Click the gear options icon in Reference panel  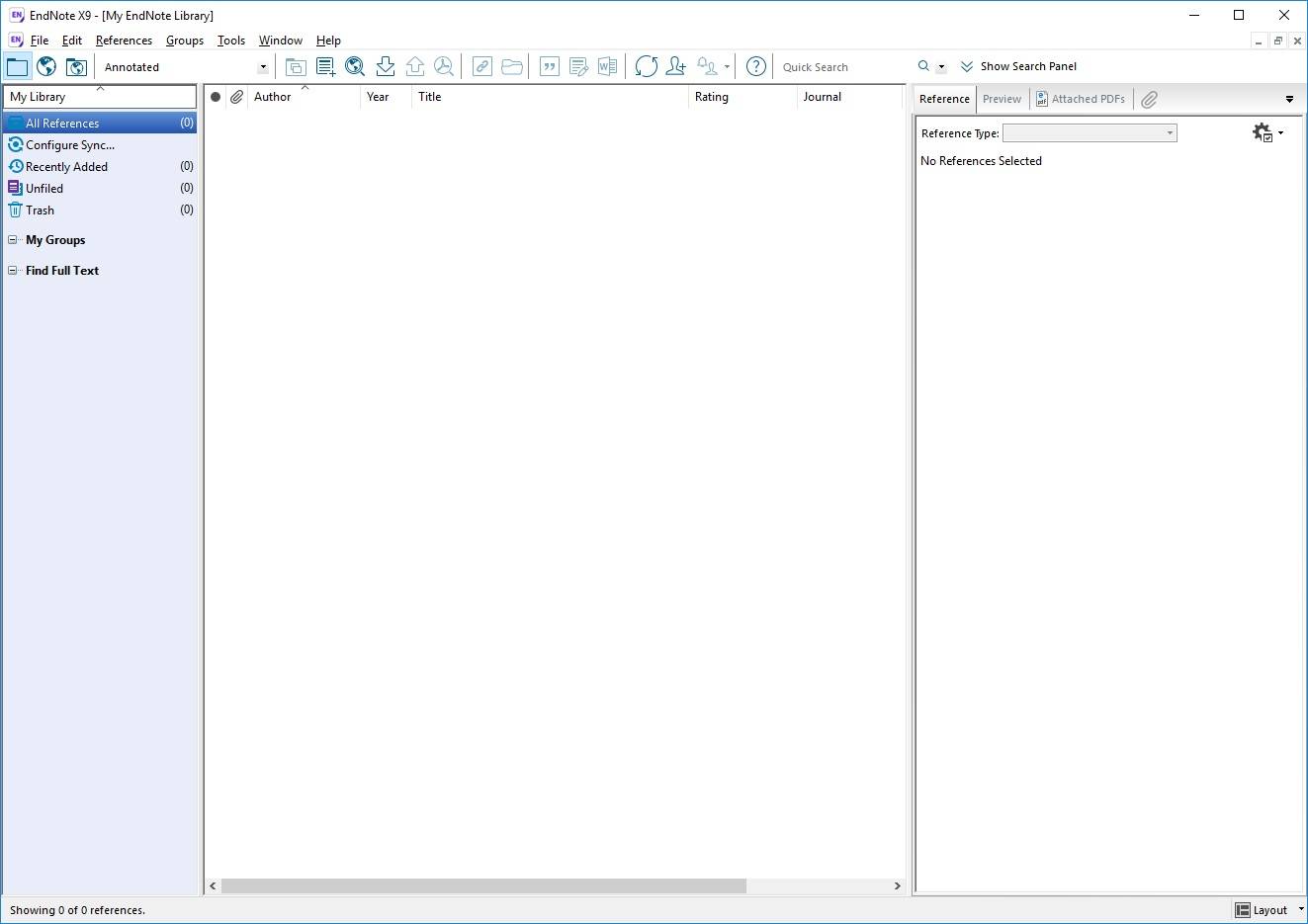pyautogui.click(x=1263, y=132)
